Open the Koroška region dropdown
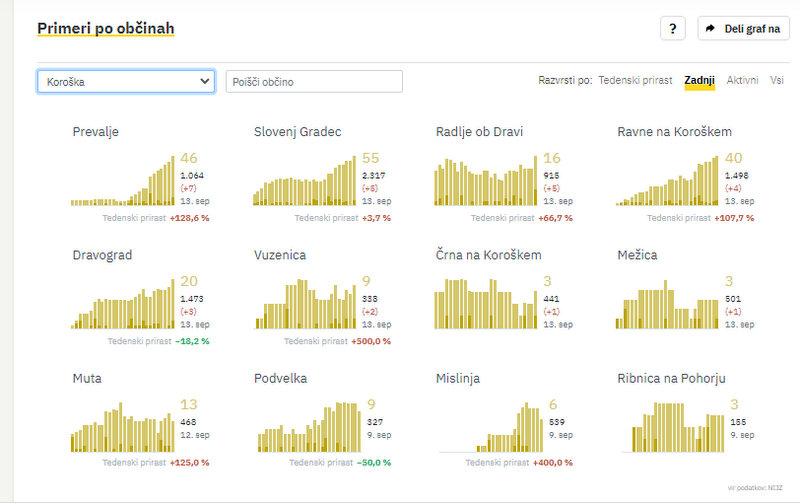This screenshot has width=800, height=504. [126, 81]
